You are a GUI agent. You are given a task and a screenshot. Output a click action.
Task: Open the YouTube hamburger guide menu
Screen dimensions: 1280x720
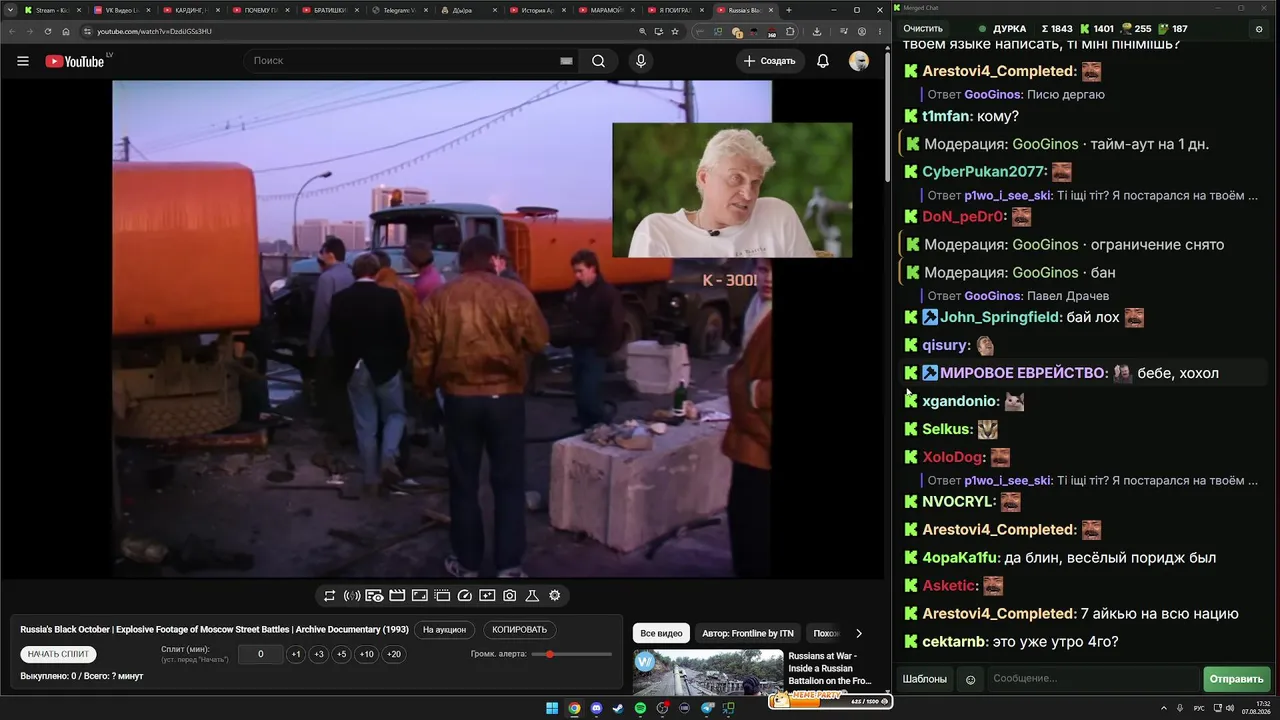tap(23, 61)
